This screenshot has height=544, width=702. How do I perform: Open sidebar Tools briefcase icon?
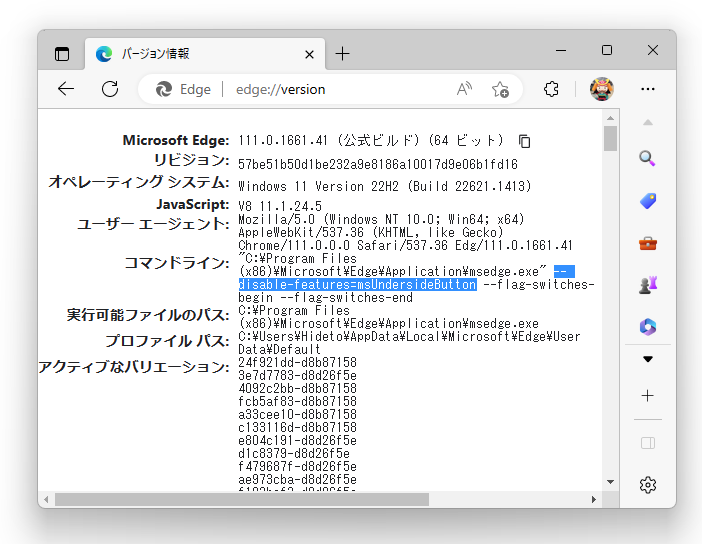648,244
